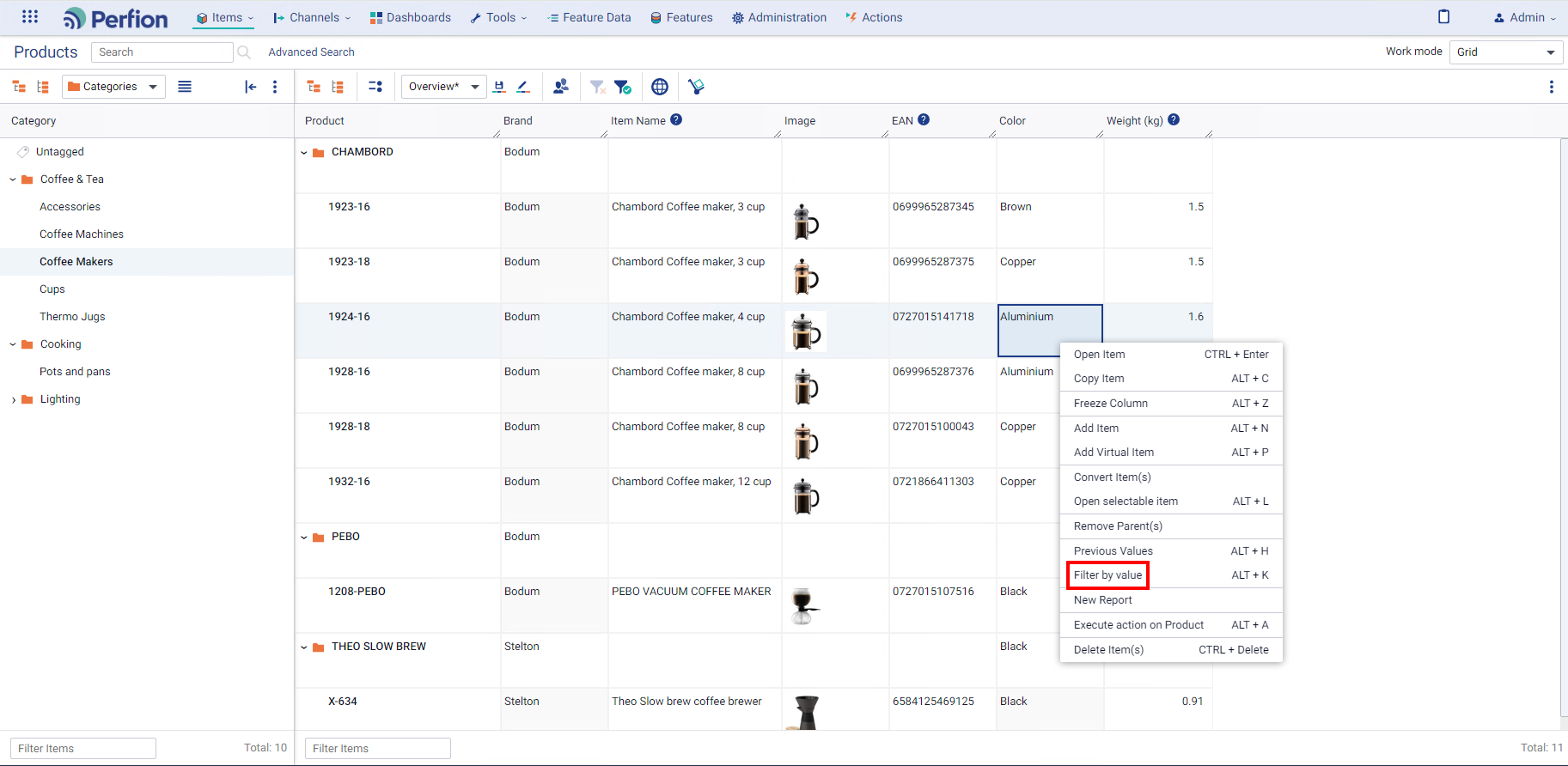
Task: Open the Categories dropdown
Action: click(x=113, y=87)
